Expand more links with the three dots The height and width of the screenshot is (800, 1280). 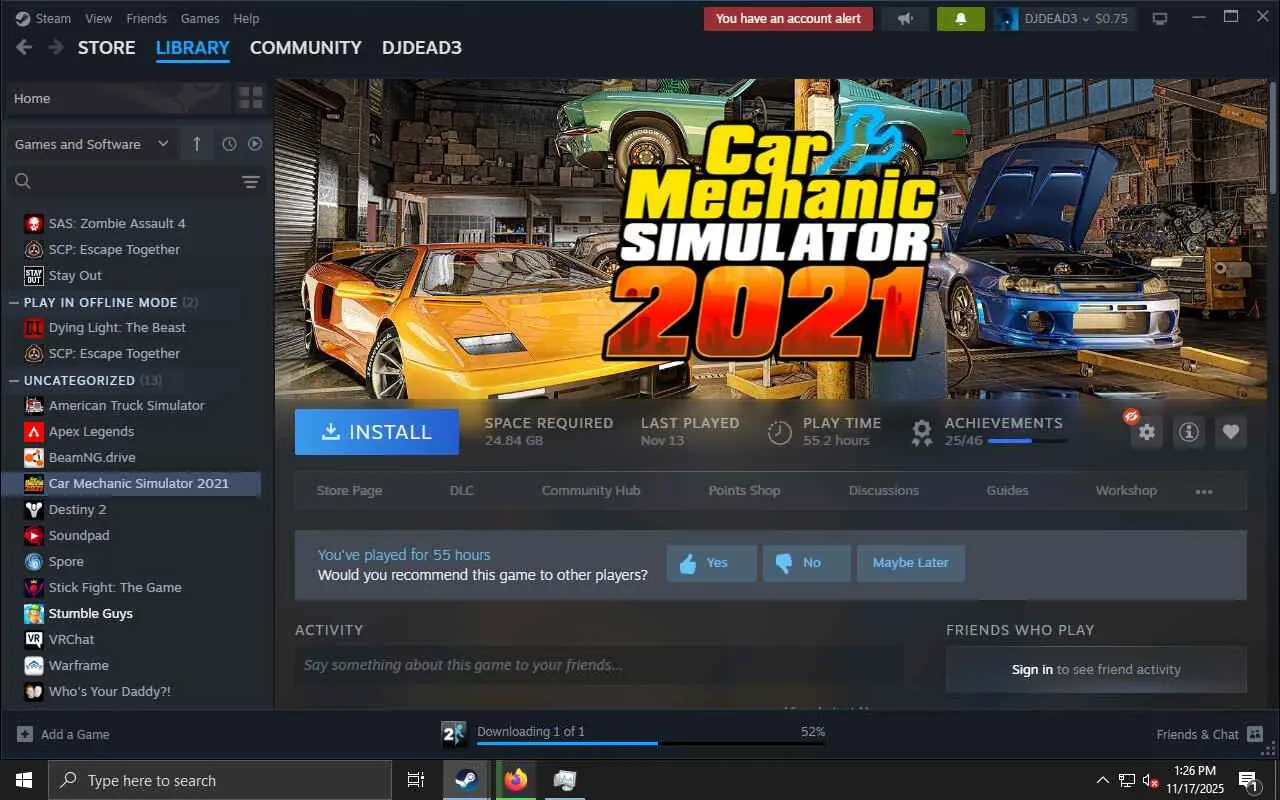click(x=1204, y=491)
